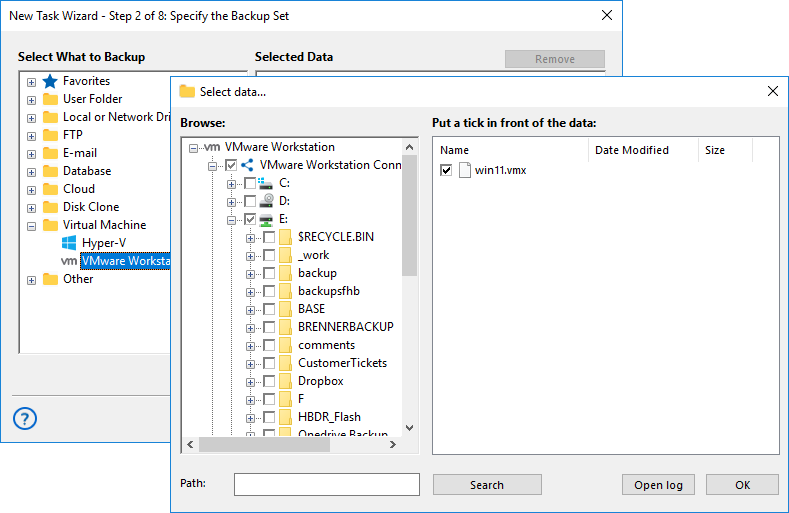Click the User Folder folder icon
The width and height of the screenshot is (789, 513).
(x=50, y=99)
